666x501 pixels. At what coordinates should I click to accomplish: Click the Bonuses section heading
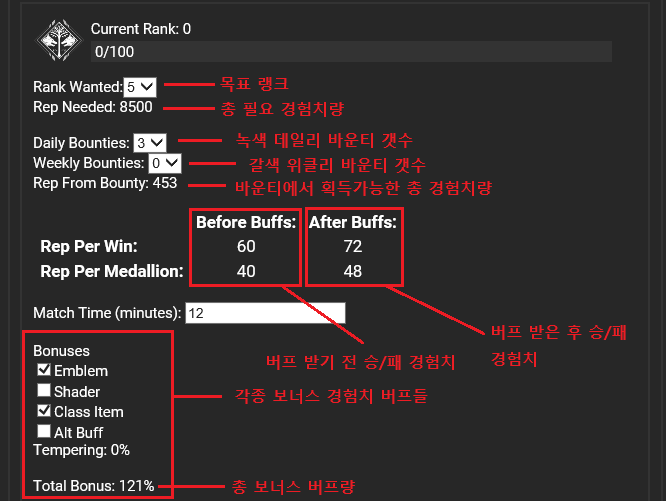pos(62,351)
